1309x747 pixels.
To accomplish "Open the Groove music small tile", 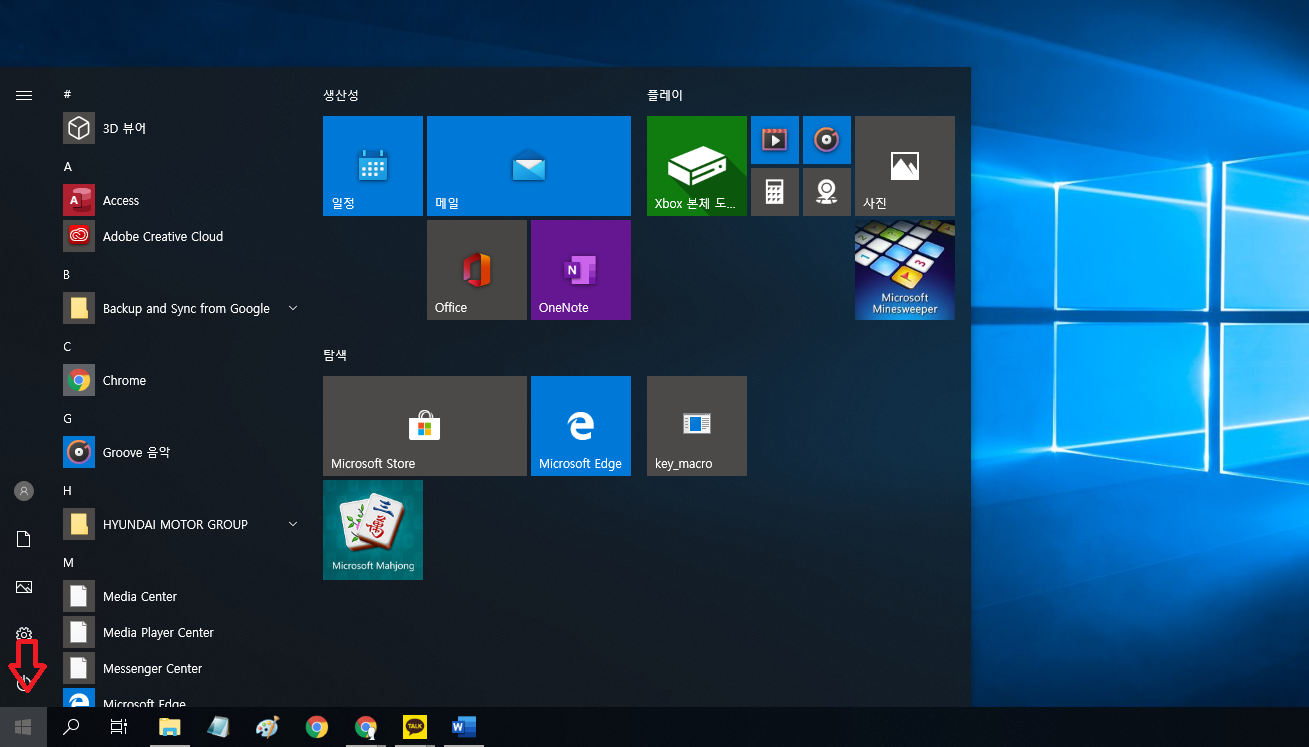I will 827,140.
